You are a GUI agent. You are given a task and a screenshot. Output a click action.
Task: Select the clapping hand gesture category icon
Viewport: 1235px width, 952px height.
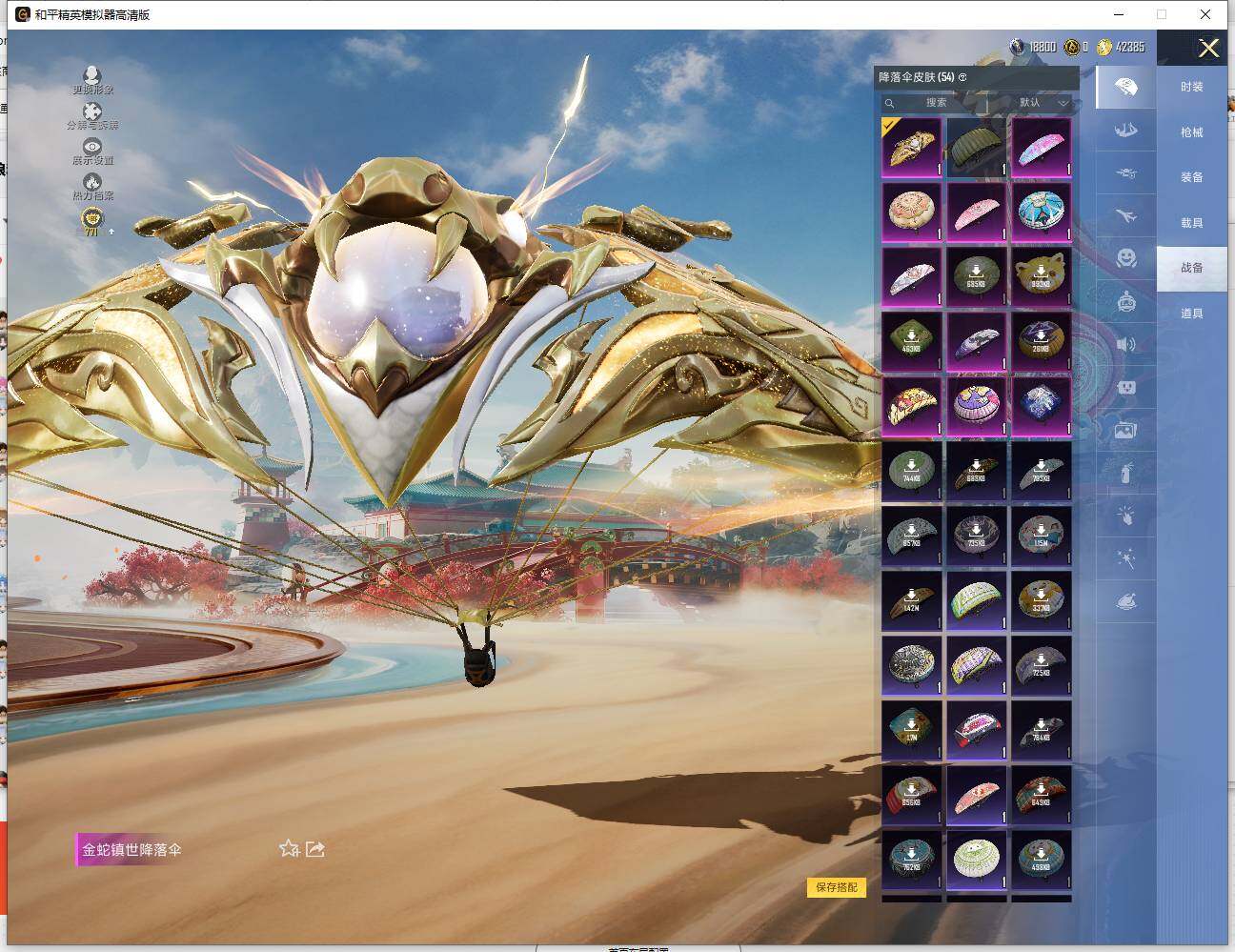[1125, 516]
